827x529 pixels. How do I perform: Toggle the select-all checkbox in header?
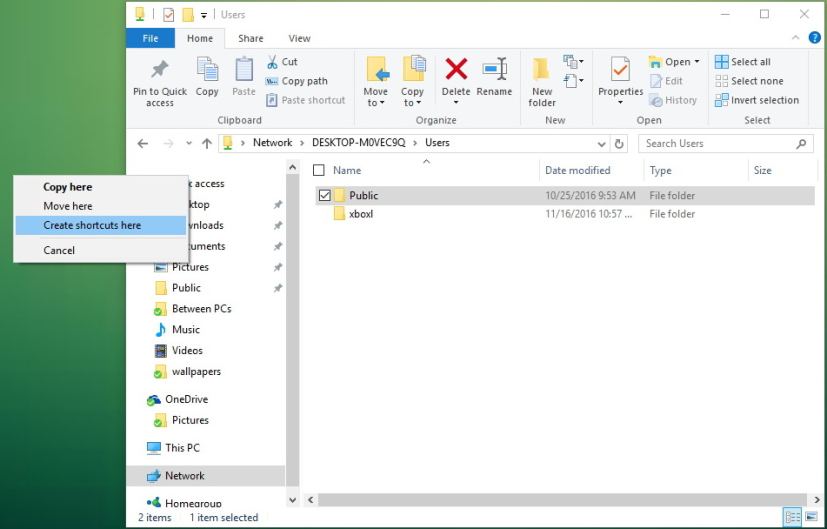pyautogui.click(x=319, y=170)
